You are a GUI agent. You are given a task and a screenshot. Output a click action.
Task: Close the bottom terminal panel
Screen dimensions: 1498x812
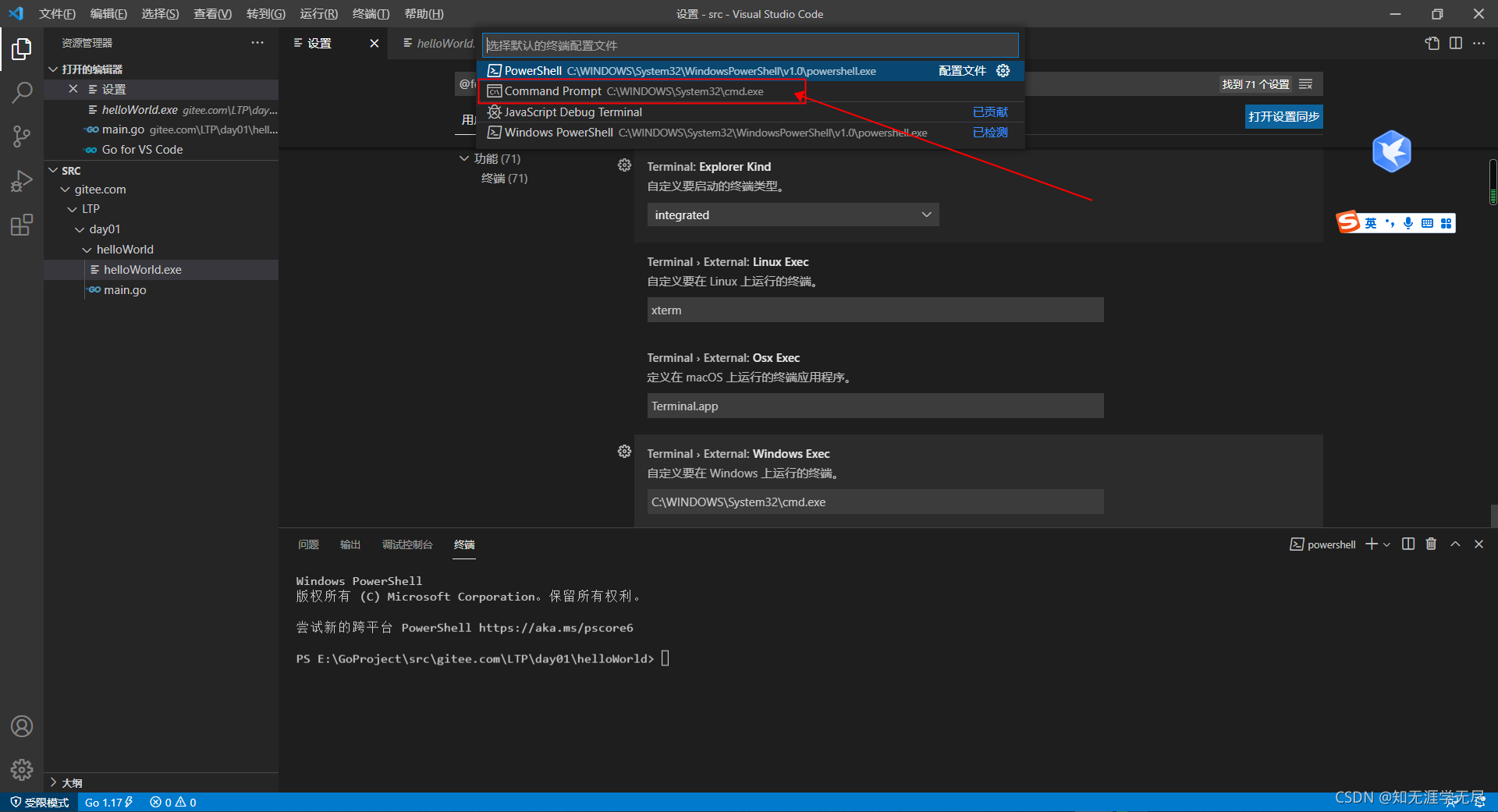click(1478, 544)
